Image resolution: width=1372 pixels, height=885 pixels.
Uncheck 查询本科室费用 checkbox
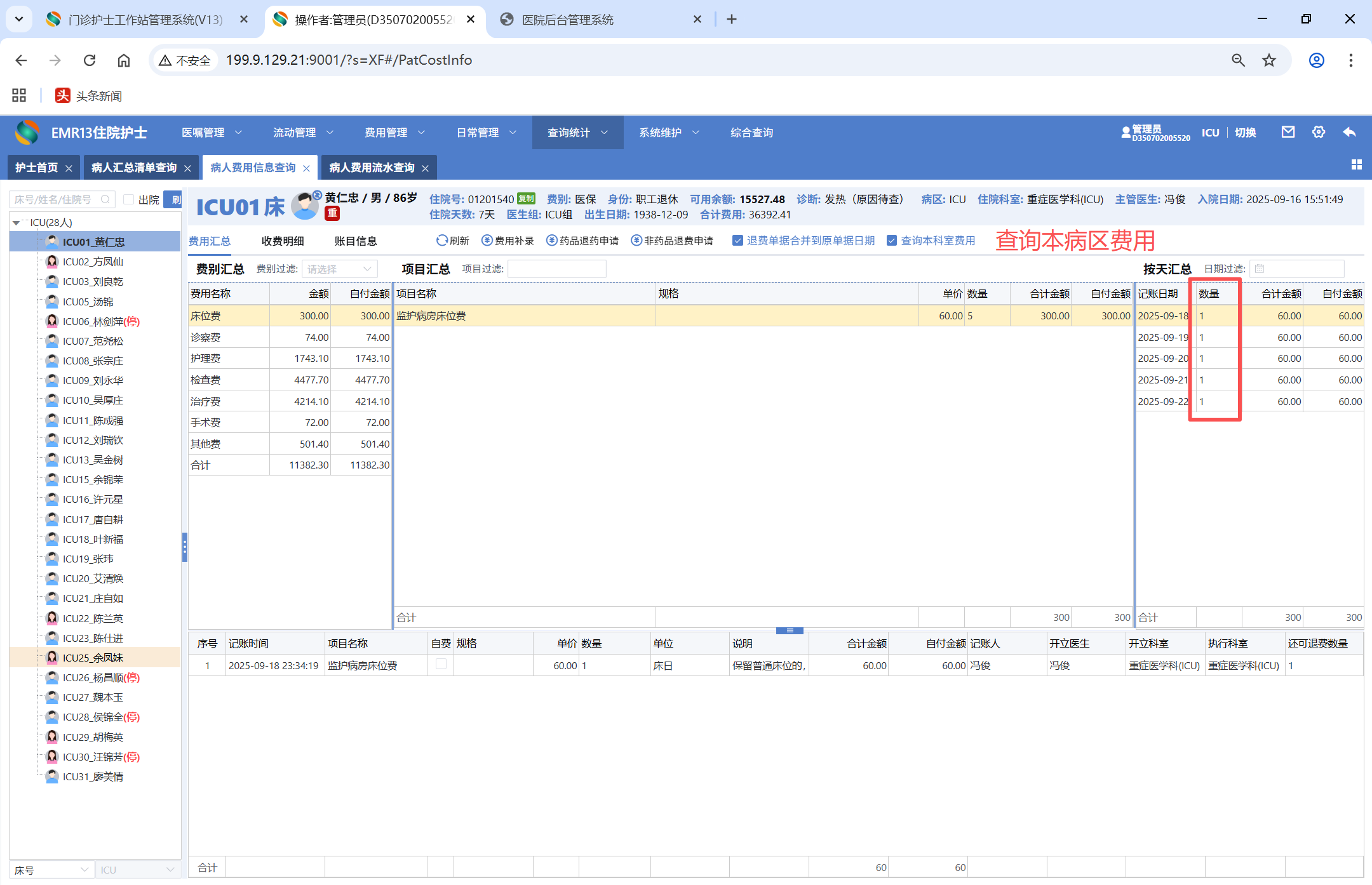pyautogui.click(x=892, y=241)
